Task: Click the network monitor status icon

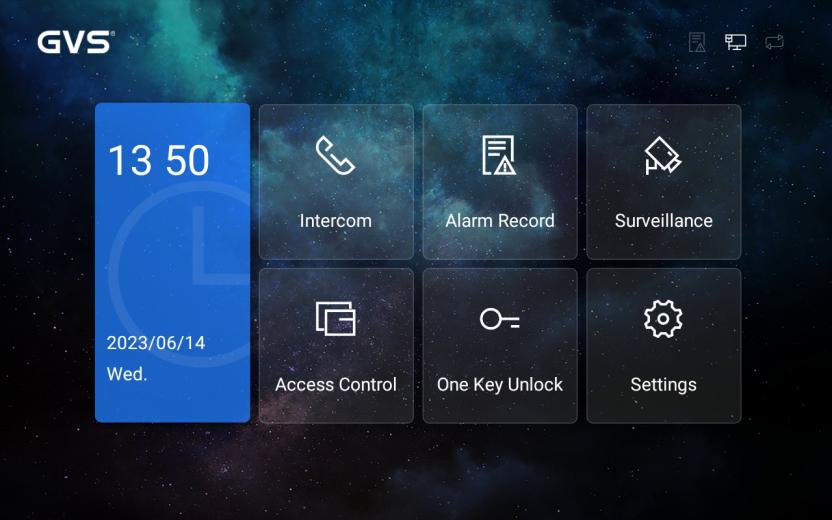Action: (735, 42)
